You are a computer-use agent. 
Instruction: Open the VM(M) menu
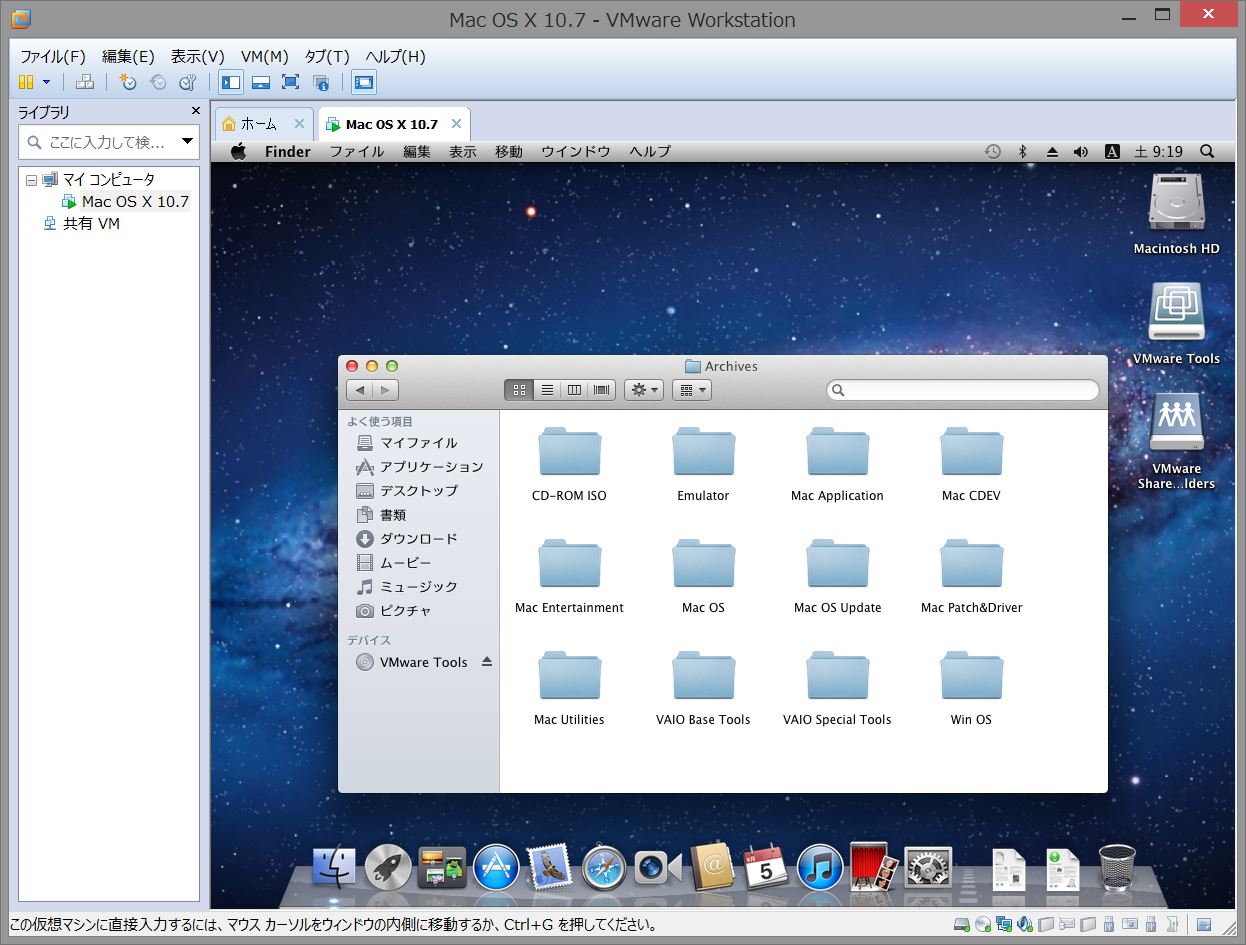[265, 56]
